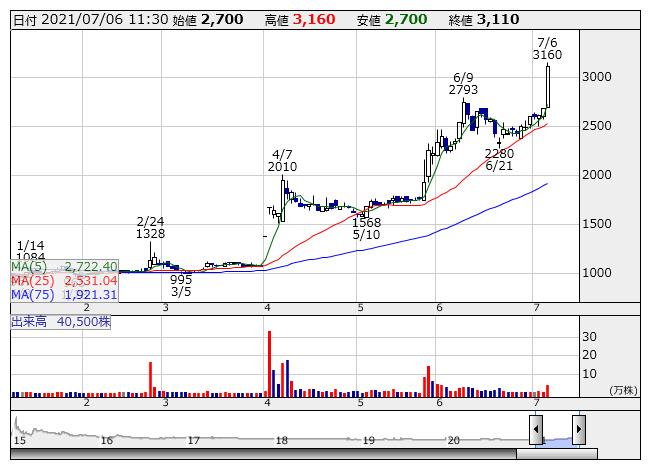Click the (万株) volume unit label

(x=623, y=390)
